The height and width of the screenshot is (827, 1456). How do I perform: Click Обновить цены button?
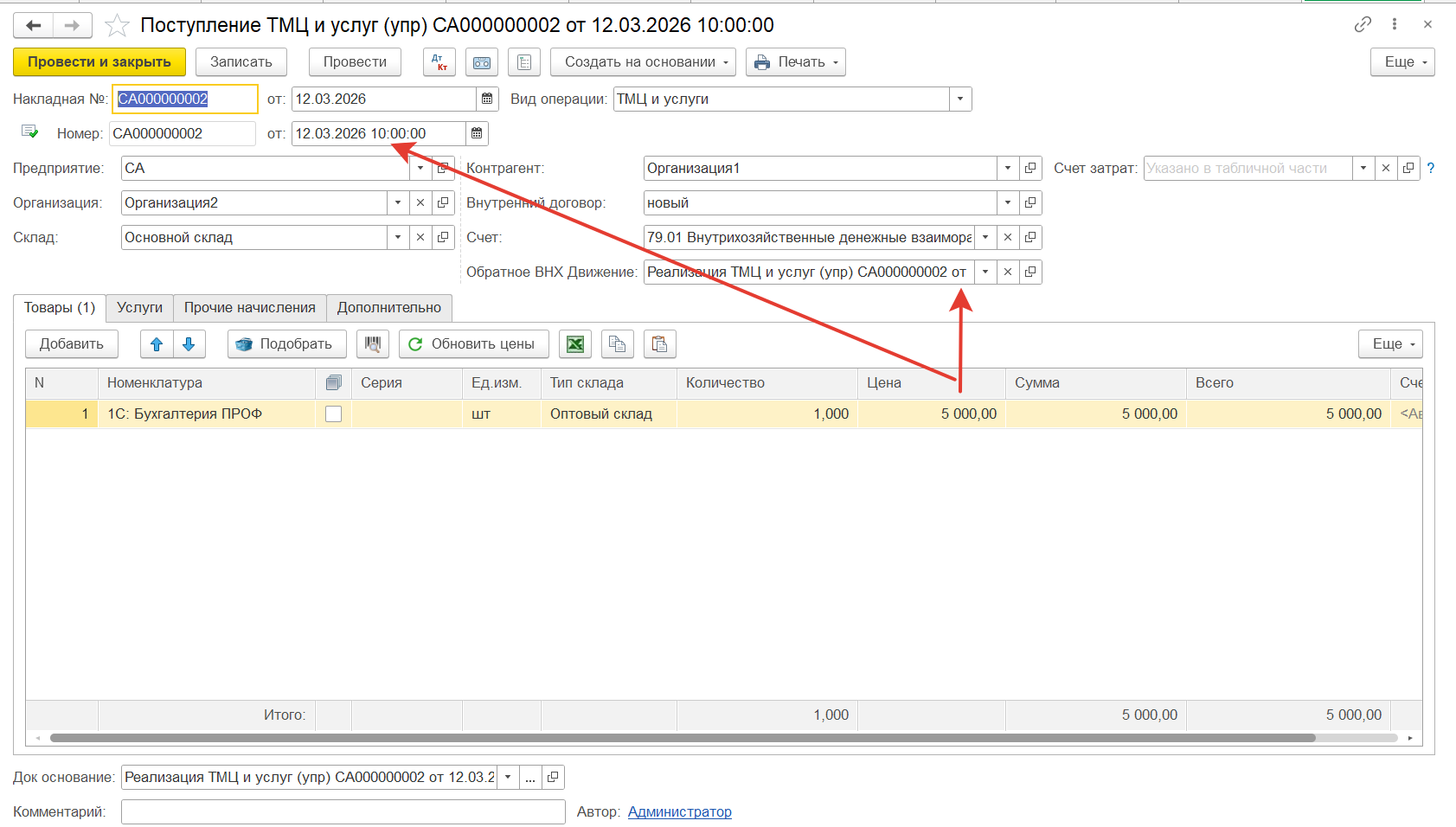point(473,344)
